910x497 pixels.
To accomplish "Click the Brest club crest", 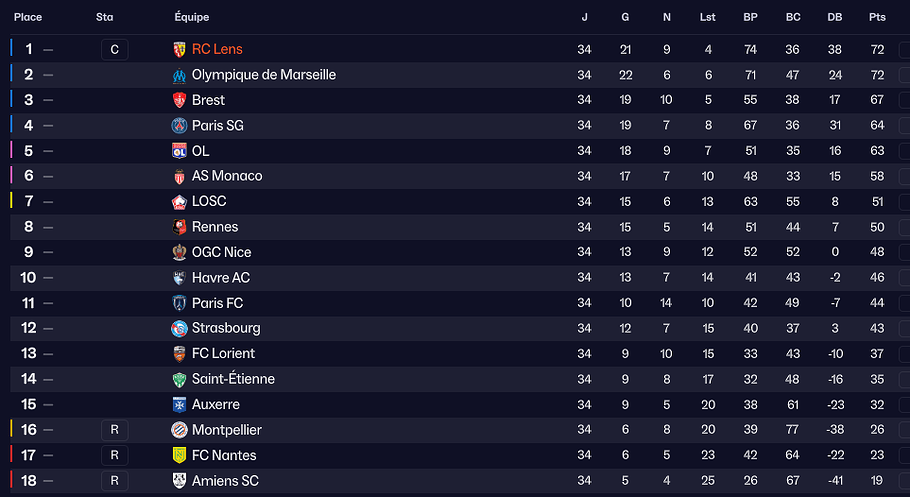I will click(180, 100).
